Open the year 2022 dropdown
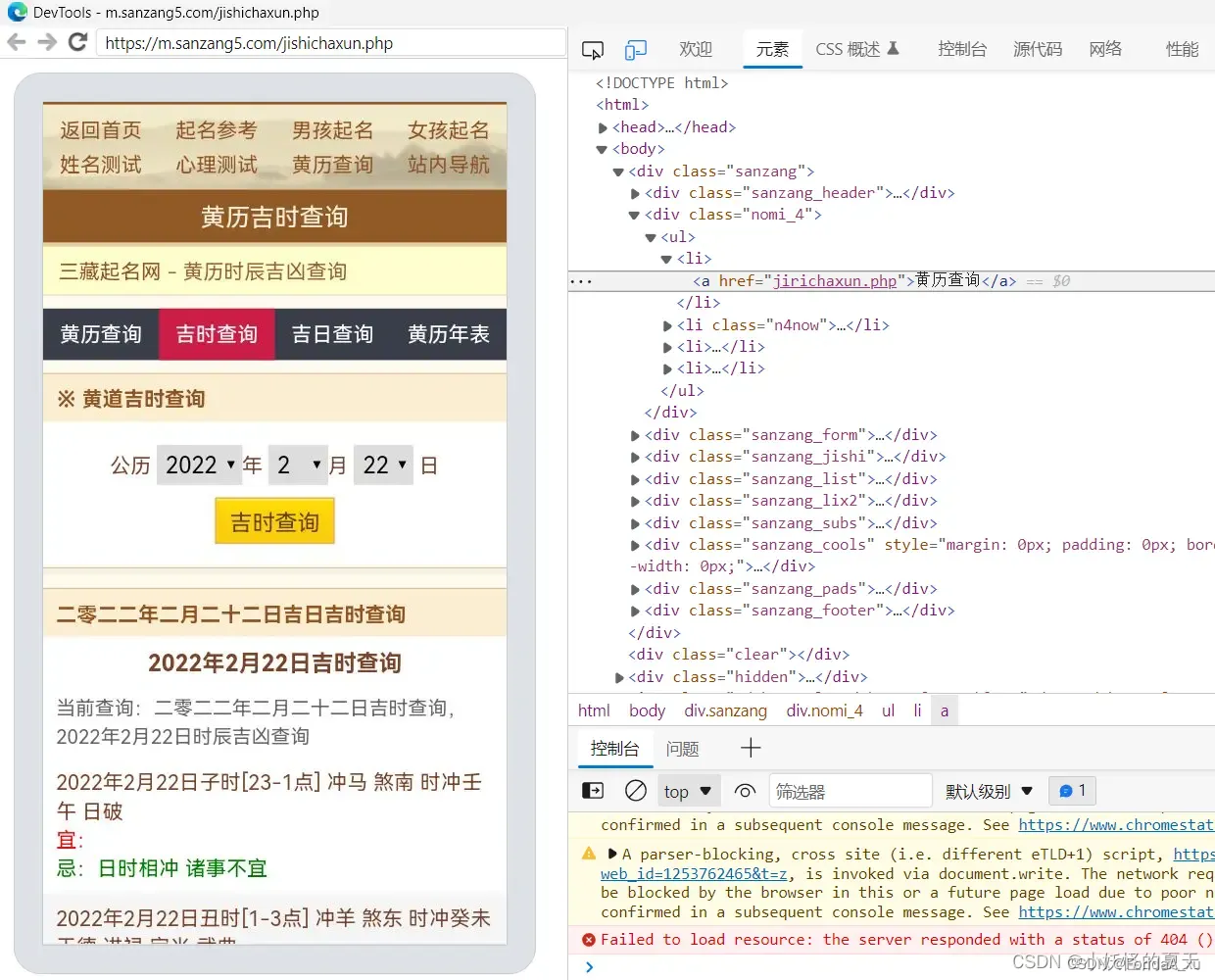This screenshot has height=980, width=1215. click(x=200, y=465)
